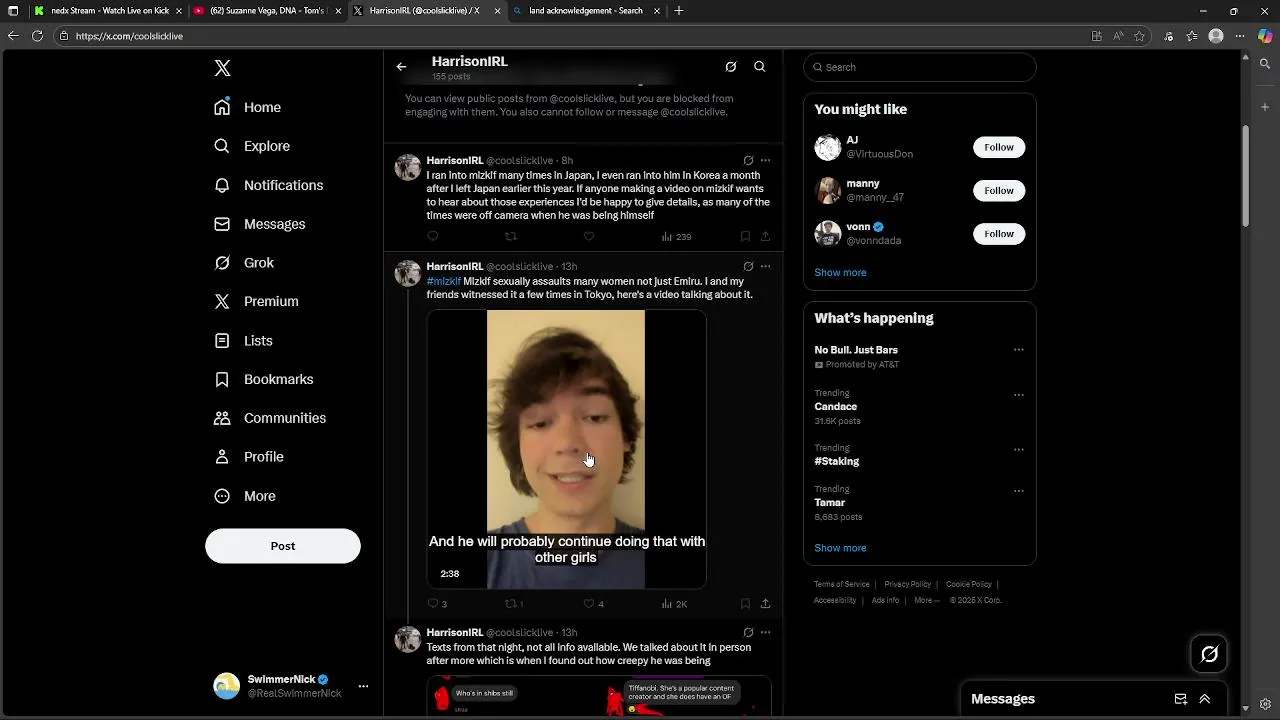
Task: Share the 8h post about Japan
Action: pyautogui.click(x=765, y=237)
